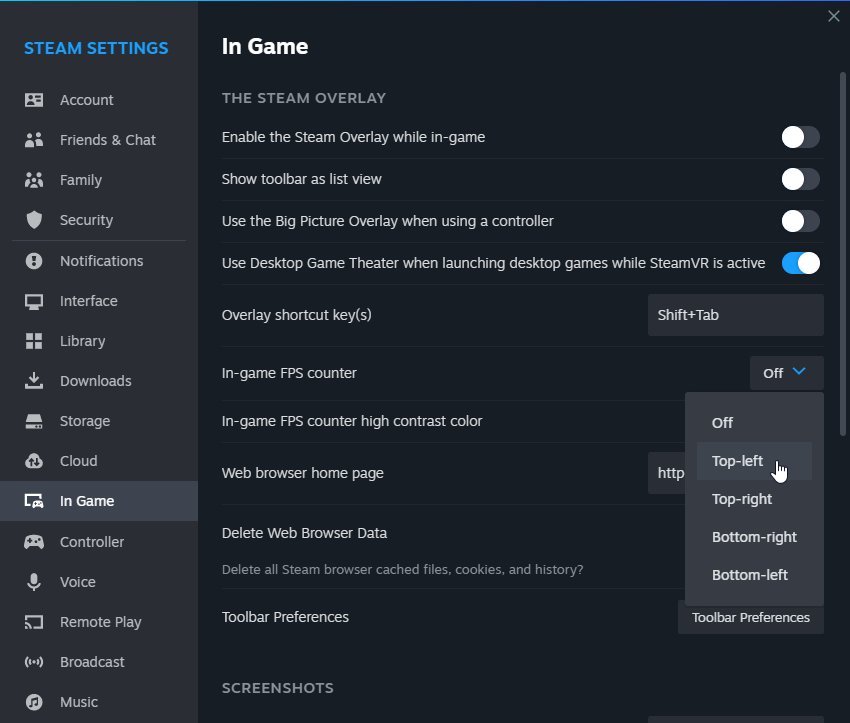Screen dimensions: 850x723
Task: Collapse the In-game FPS counter dropdown
Action: coord(787,373)
